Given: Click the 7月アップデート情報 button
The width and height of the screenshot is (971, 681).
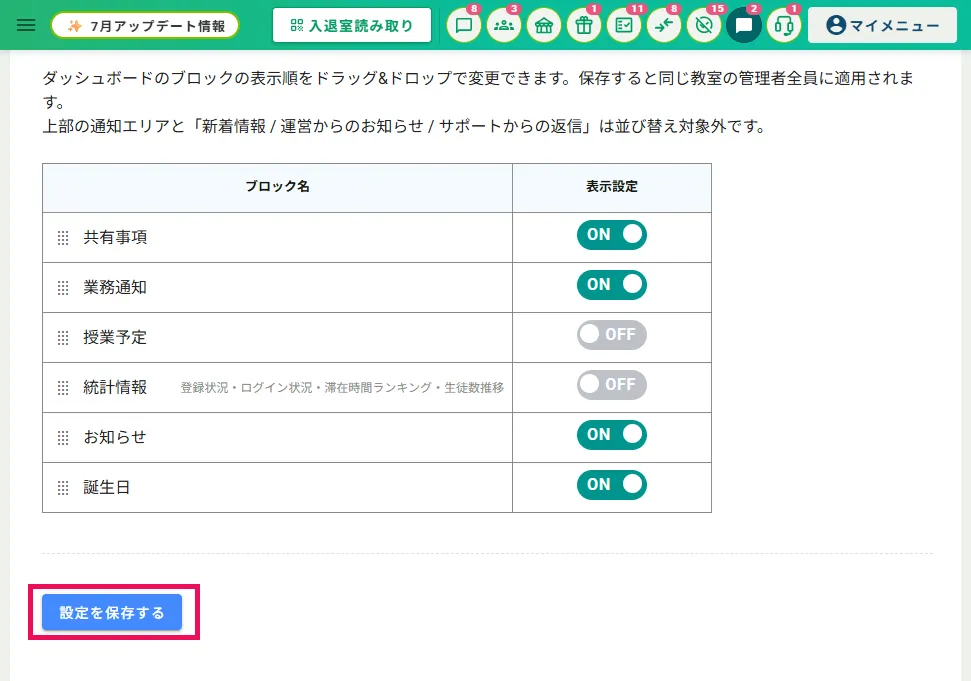Looking at the screenshot, I should [145, 25].
